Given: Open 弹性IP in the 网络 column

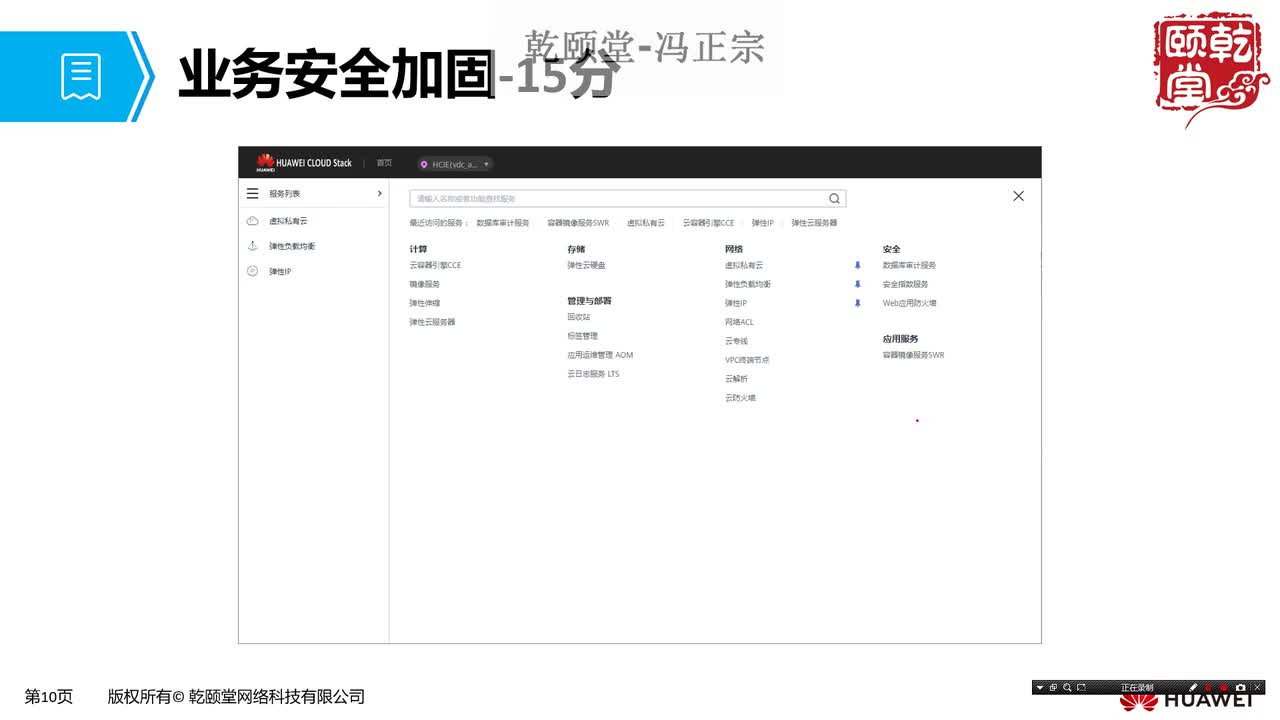Looking at the screenshot, I should pyautogui.click(x=736, y=303).
